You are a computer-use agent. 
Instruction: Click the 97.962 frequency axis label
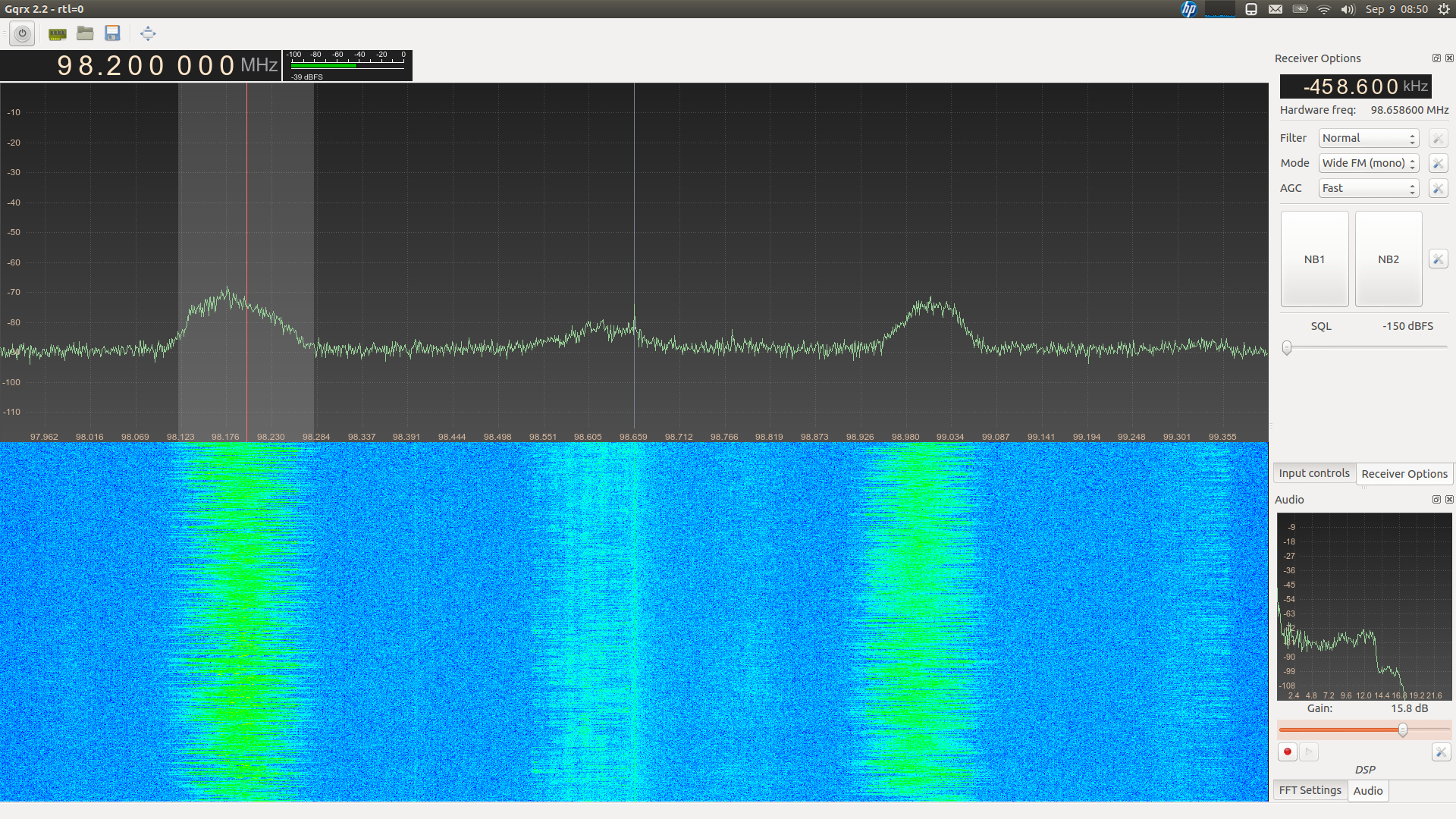tap(44, 438)
